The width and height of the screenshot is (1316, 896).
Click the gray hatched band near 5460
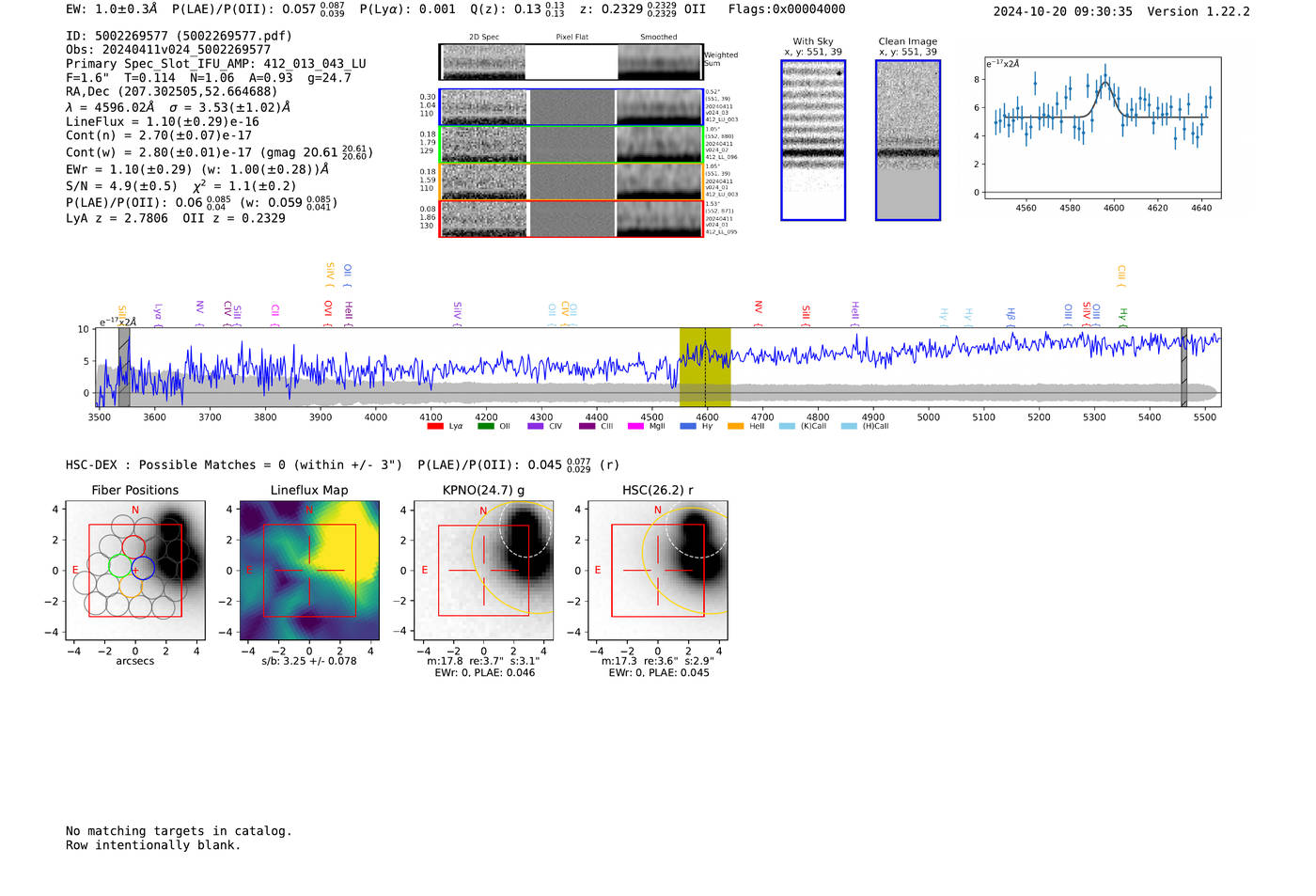coord(1184,367)
